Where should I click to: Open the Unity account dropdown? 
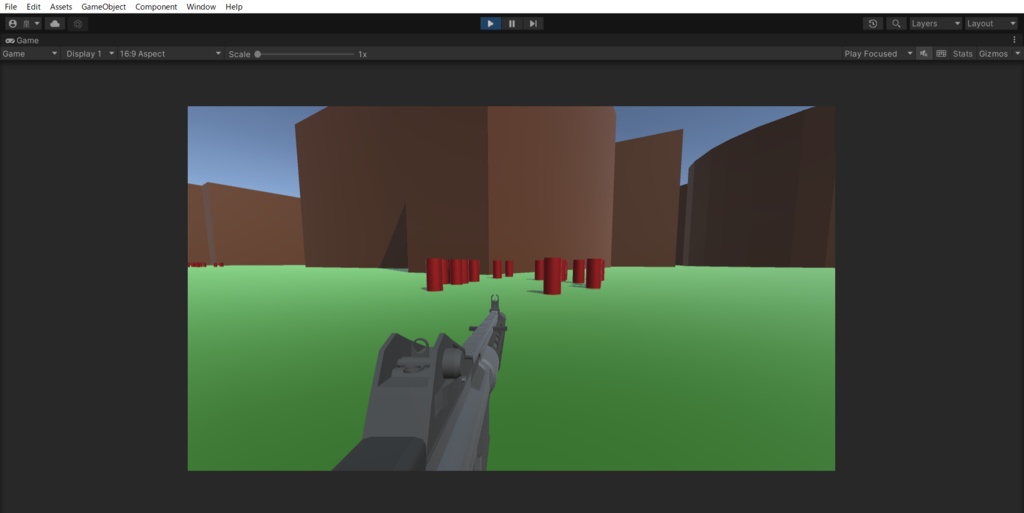24,23
